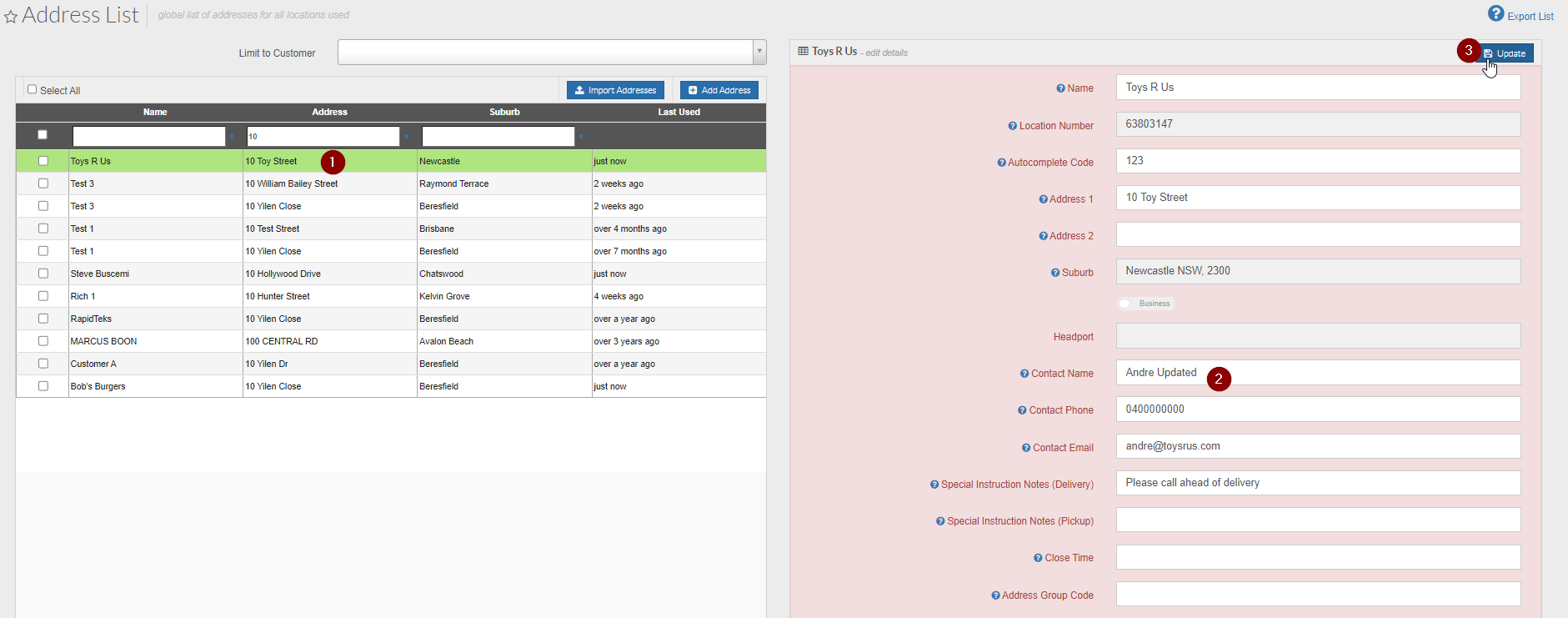This screenshot has height=618, width=1568.
Task: Select the 10 William Bailey Street cell
Action: (x=330, y=183)
